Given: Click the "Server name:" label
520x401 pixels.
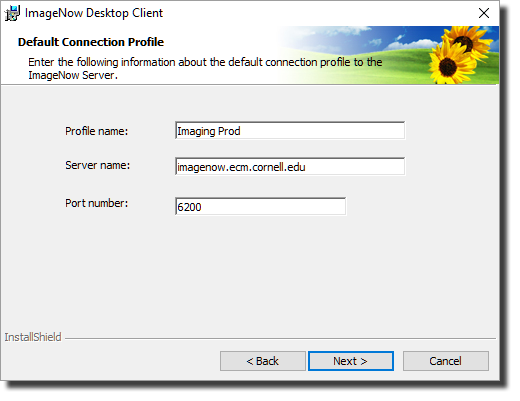Looking at the screenshot, I should (97, 165).
